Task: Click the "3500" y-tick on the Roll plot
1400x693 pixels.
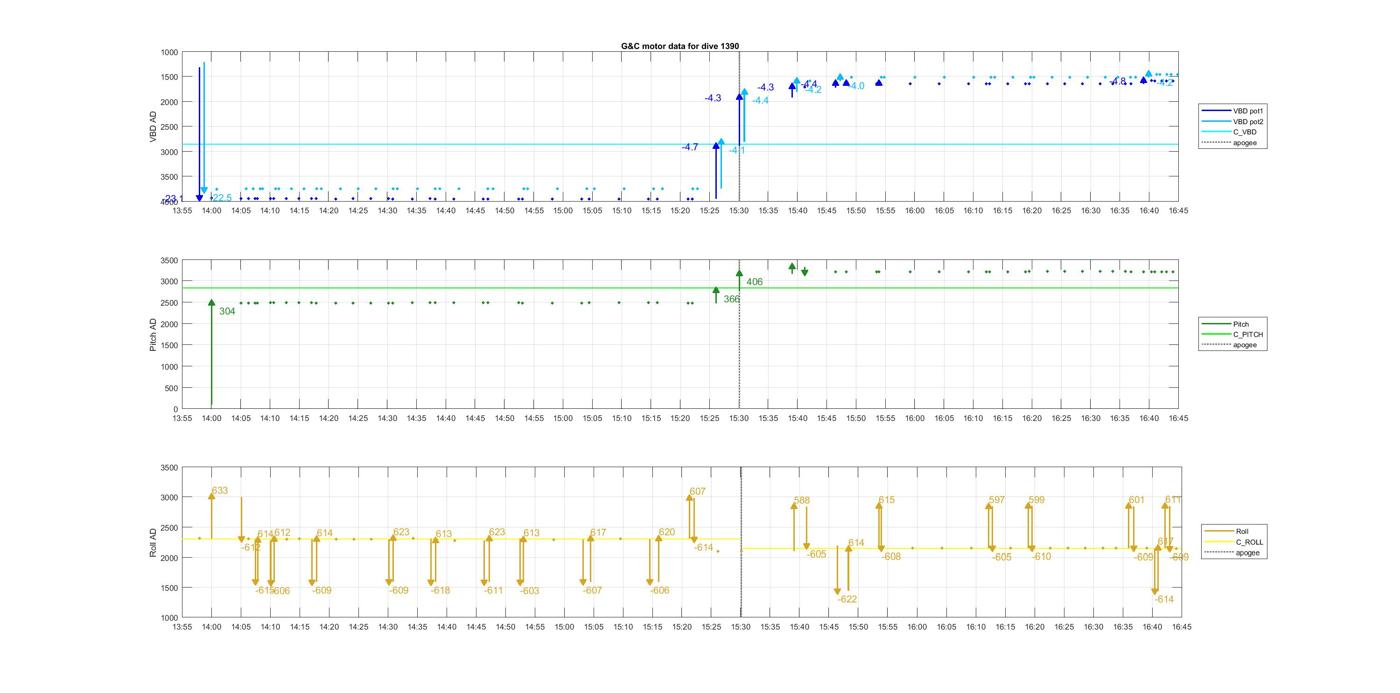Action: click(x=169, y=468)
